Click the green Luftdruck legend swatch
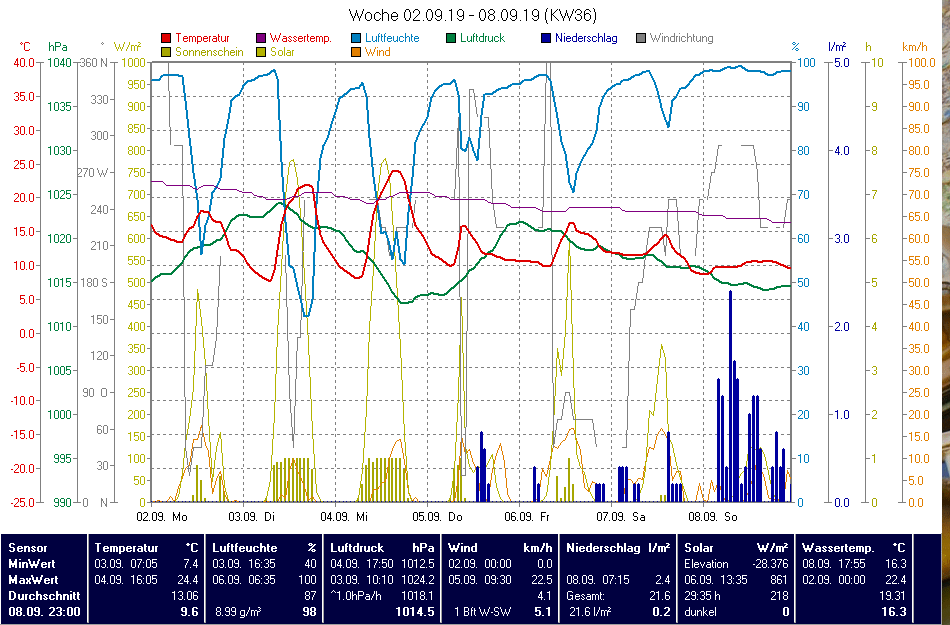 [451, 38]
